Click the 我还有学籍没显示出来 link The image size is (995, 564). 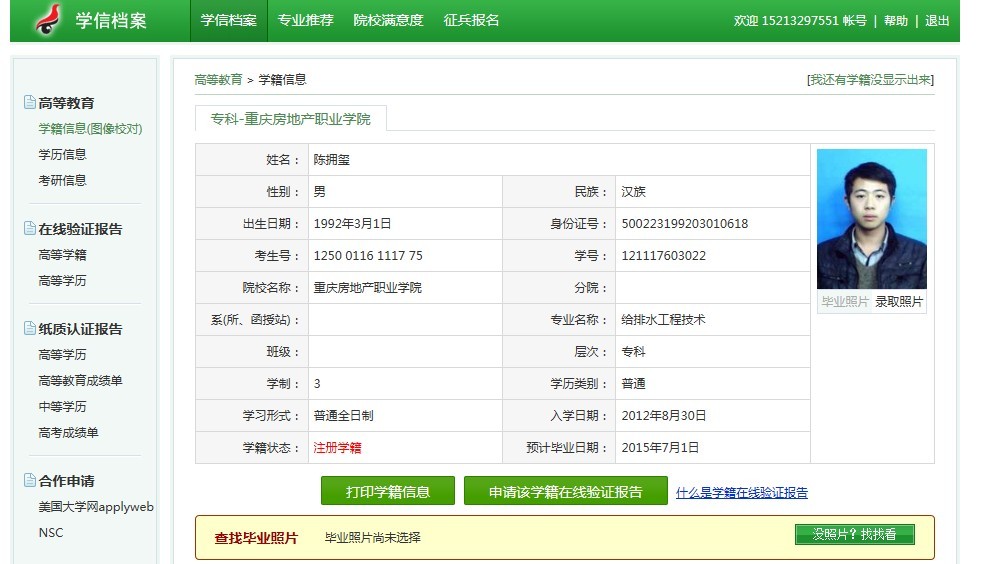coord(870,79)
